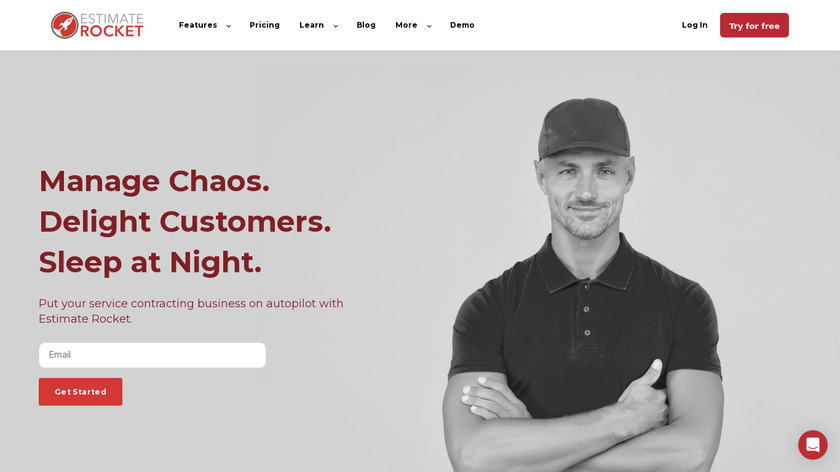This screenshot has width=840, height=472.
Task: Click the Try for free button
Action: pos(754,25)
